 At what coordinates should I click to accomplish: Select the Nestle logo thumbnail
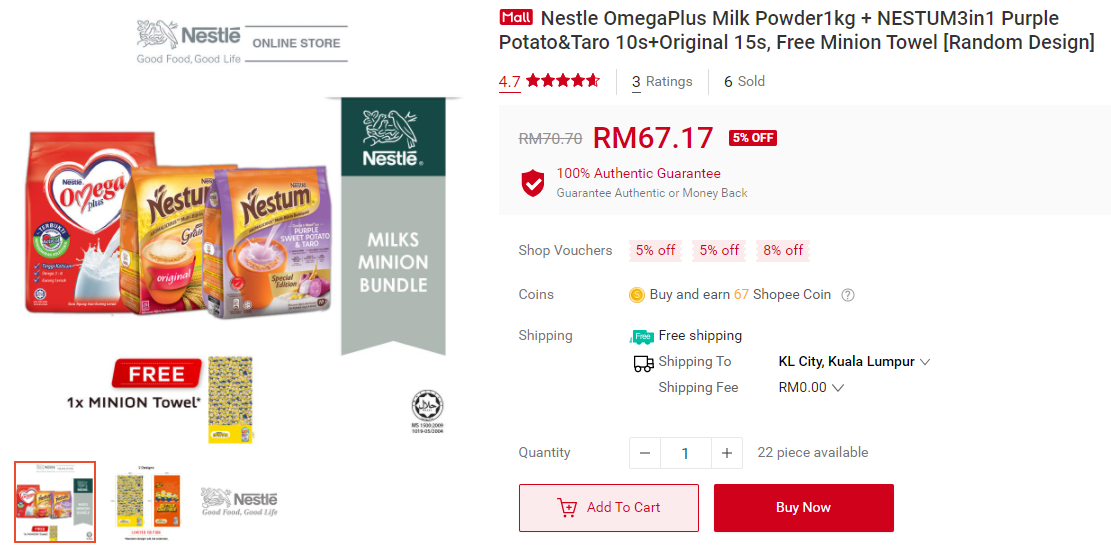pos(240,502)
